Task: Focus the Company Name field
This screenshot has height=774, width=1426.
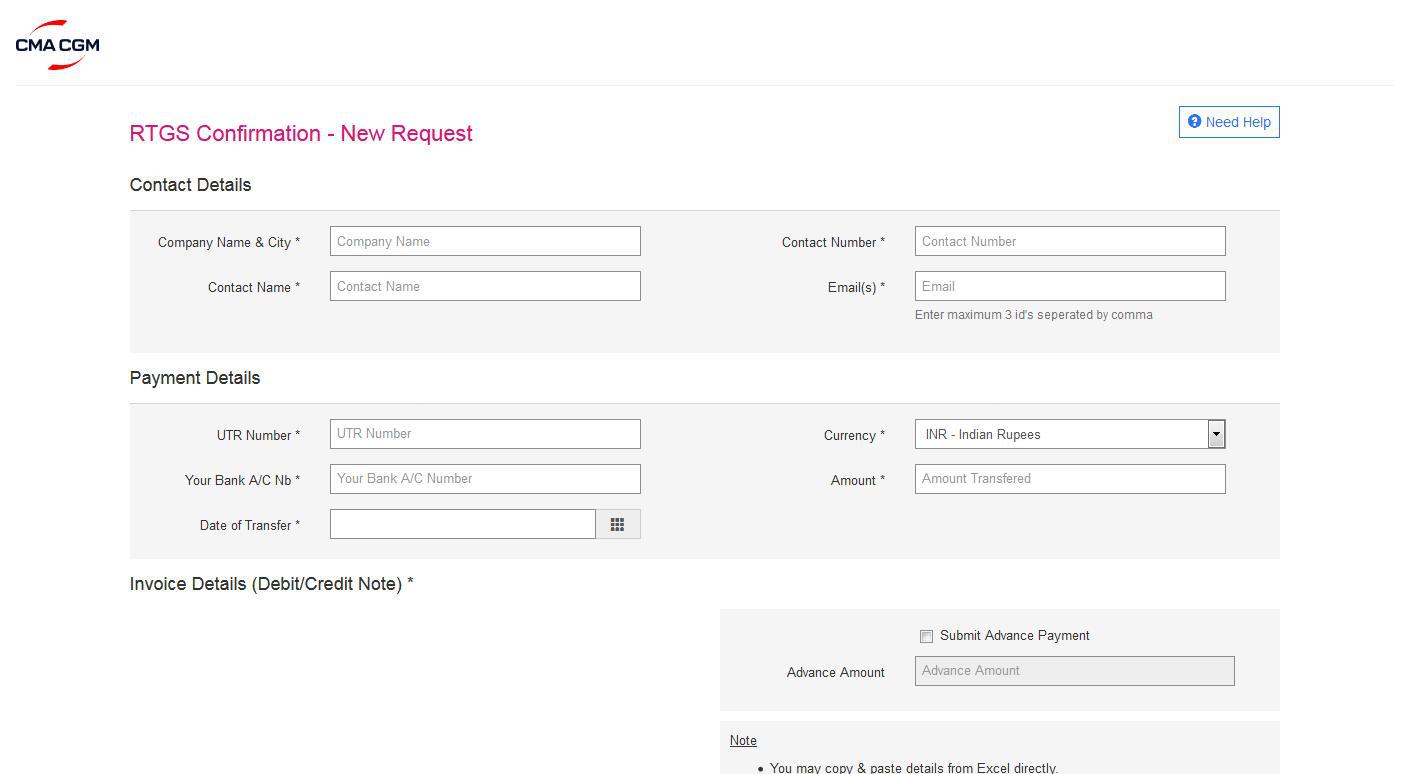Action: 485,241
